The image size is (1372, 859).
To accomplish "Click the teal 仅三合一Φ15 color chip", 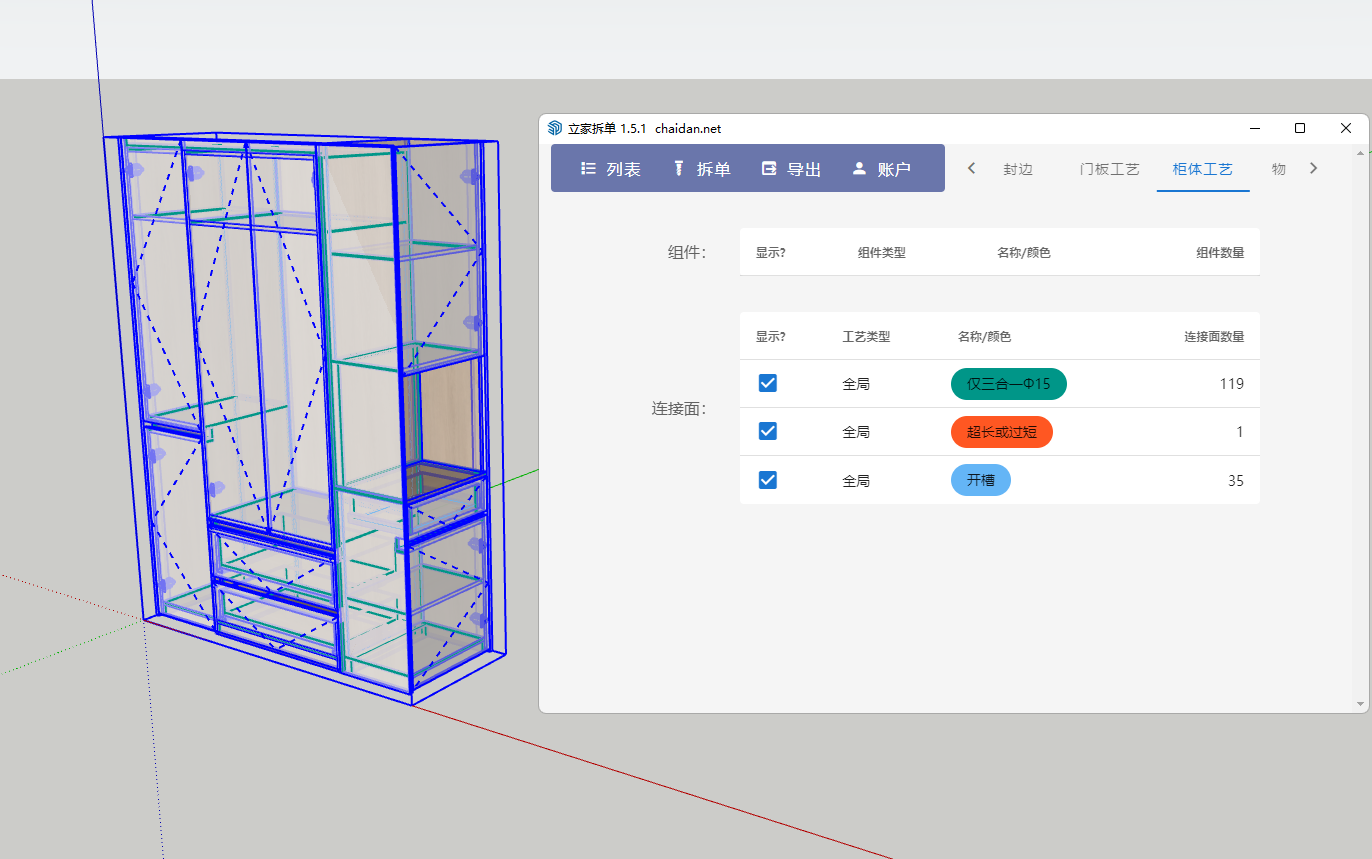I will tap(1008, 384).
